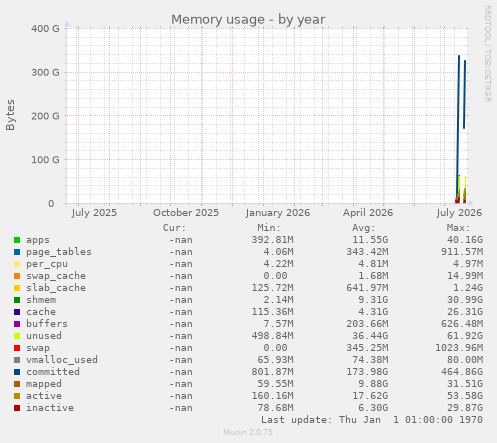
Task: Click the 'October 2025' x-axis label
Action: (x=186, y=213)
